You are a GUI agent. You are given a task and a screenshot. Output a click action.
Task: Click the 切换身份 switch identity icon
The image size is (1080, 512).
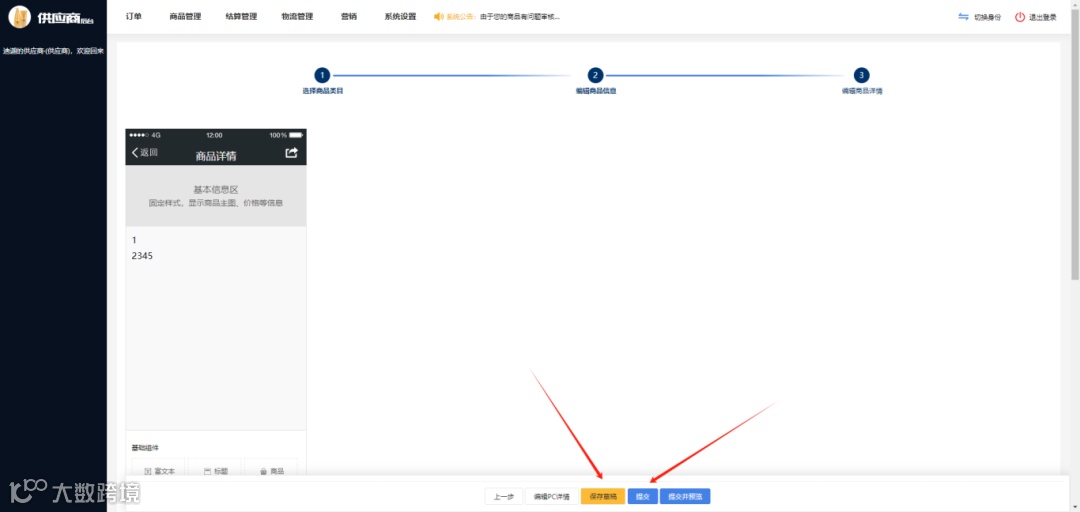pyautogui.click(x=964, y=17)
